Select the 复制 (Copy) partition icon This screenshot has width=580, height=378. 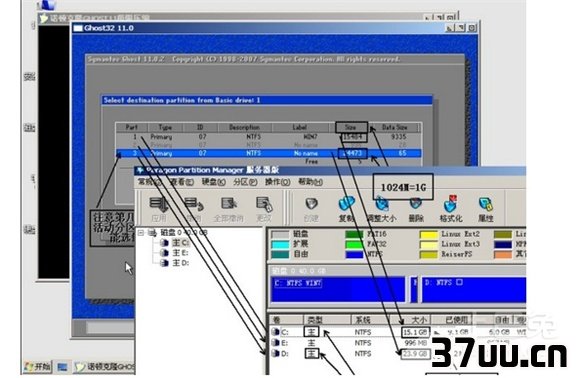(346, 209)
